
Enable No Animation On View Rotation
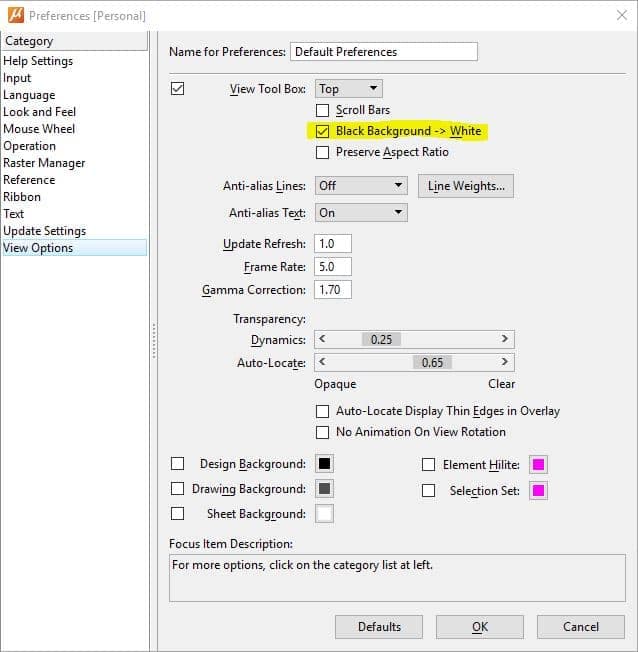coord(322,432)
